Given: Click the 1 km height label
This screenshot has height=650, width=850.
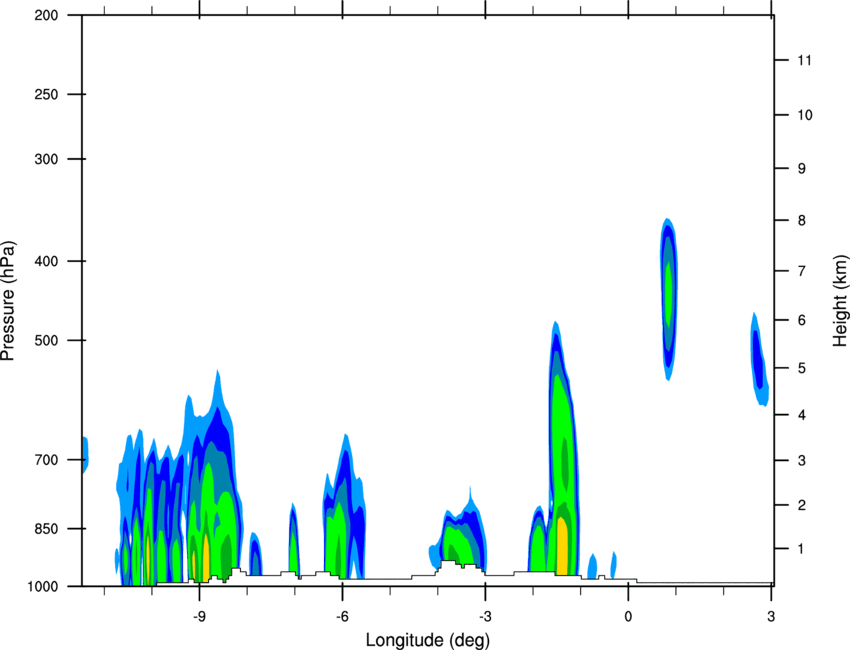Looking at the screenshot, I should pos(801,549).
